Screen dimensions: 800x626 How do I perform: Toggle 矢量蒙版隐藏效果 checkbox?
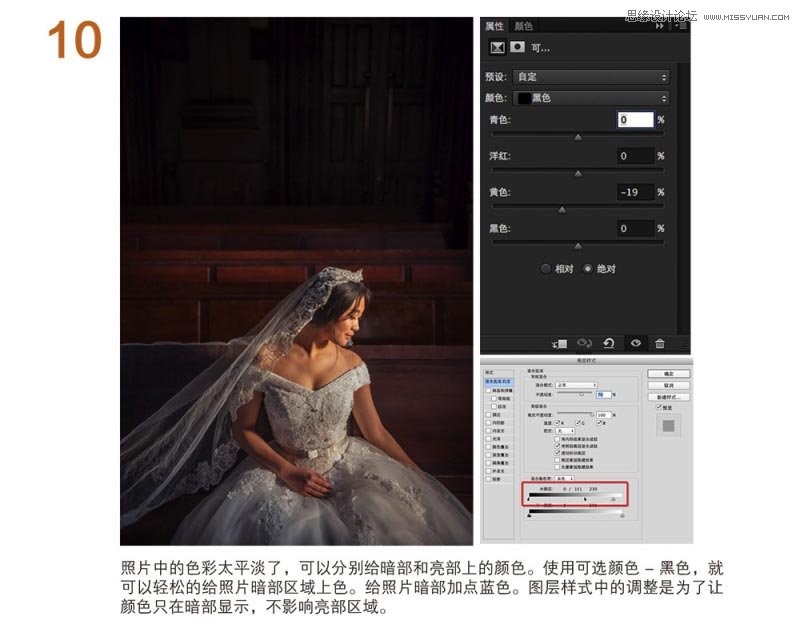point(557,467)
